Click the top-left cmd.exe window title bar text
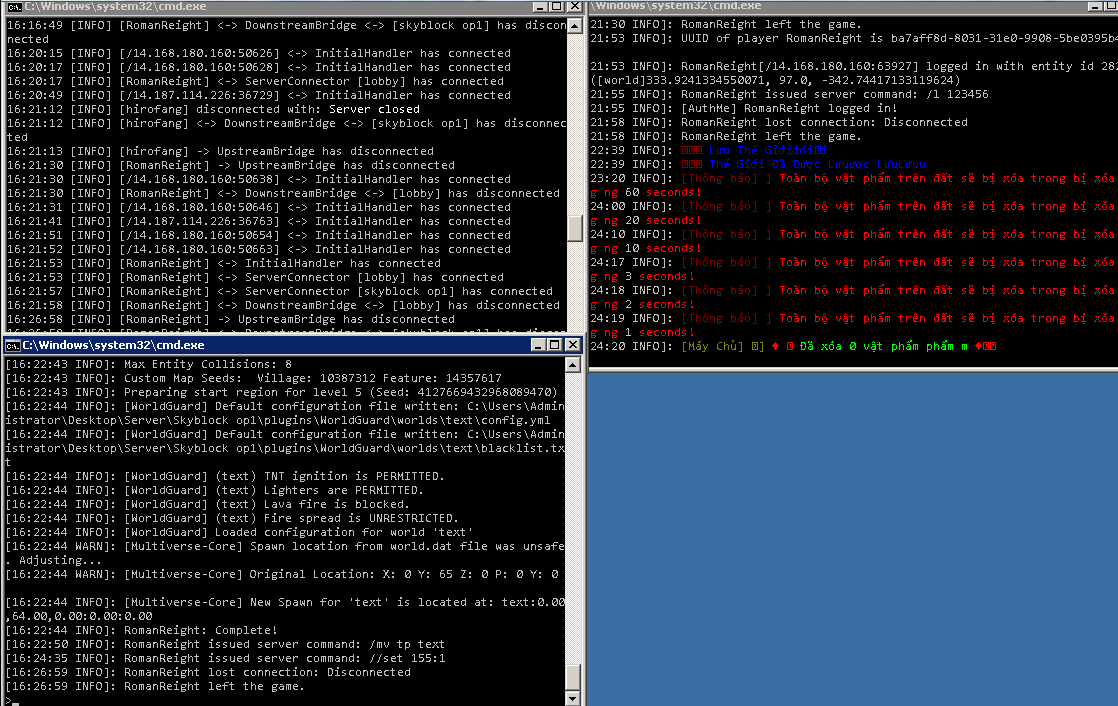 (116, 6)
